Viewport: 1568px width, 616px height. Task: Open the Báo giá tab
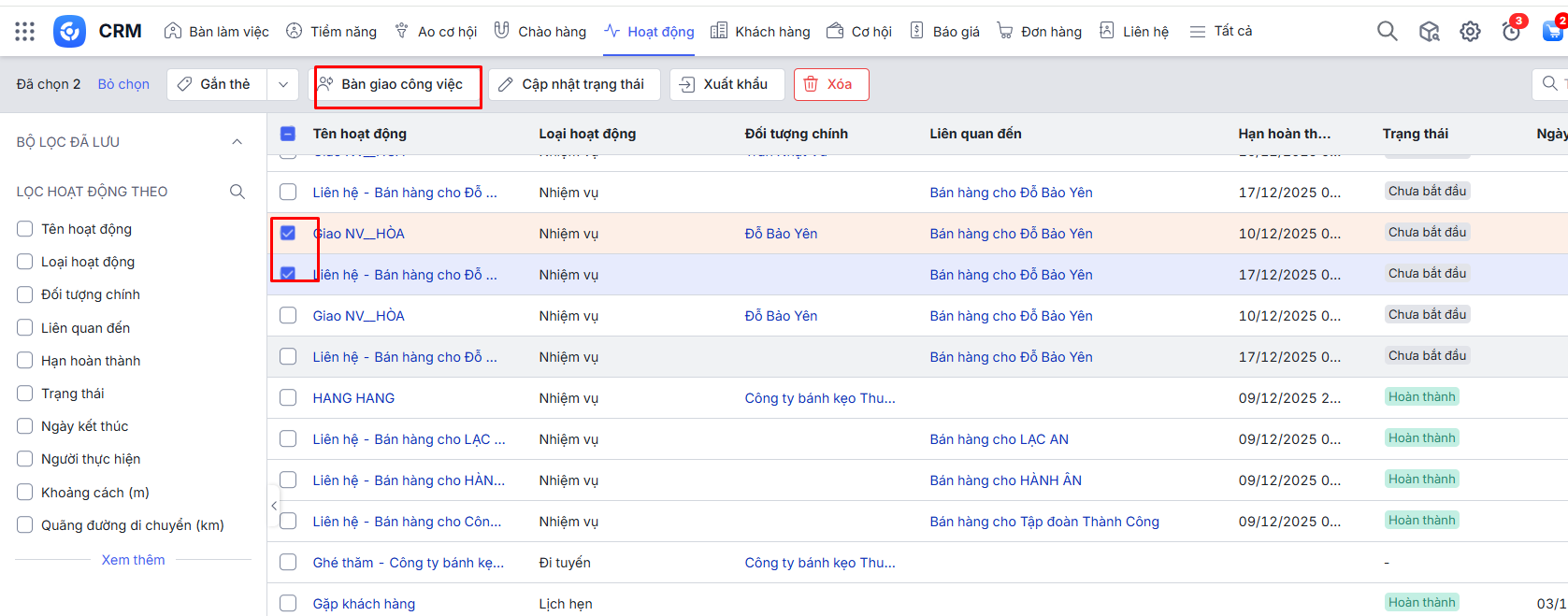tap(944, 32)
